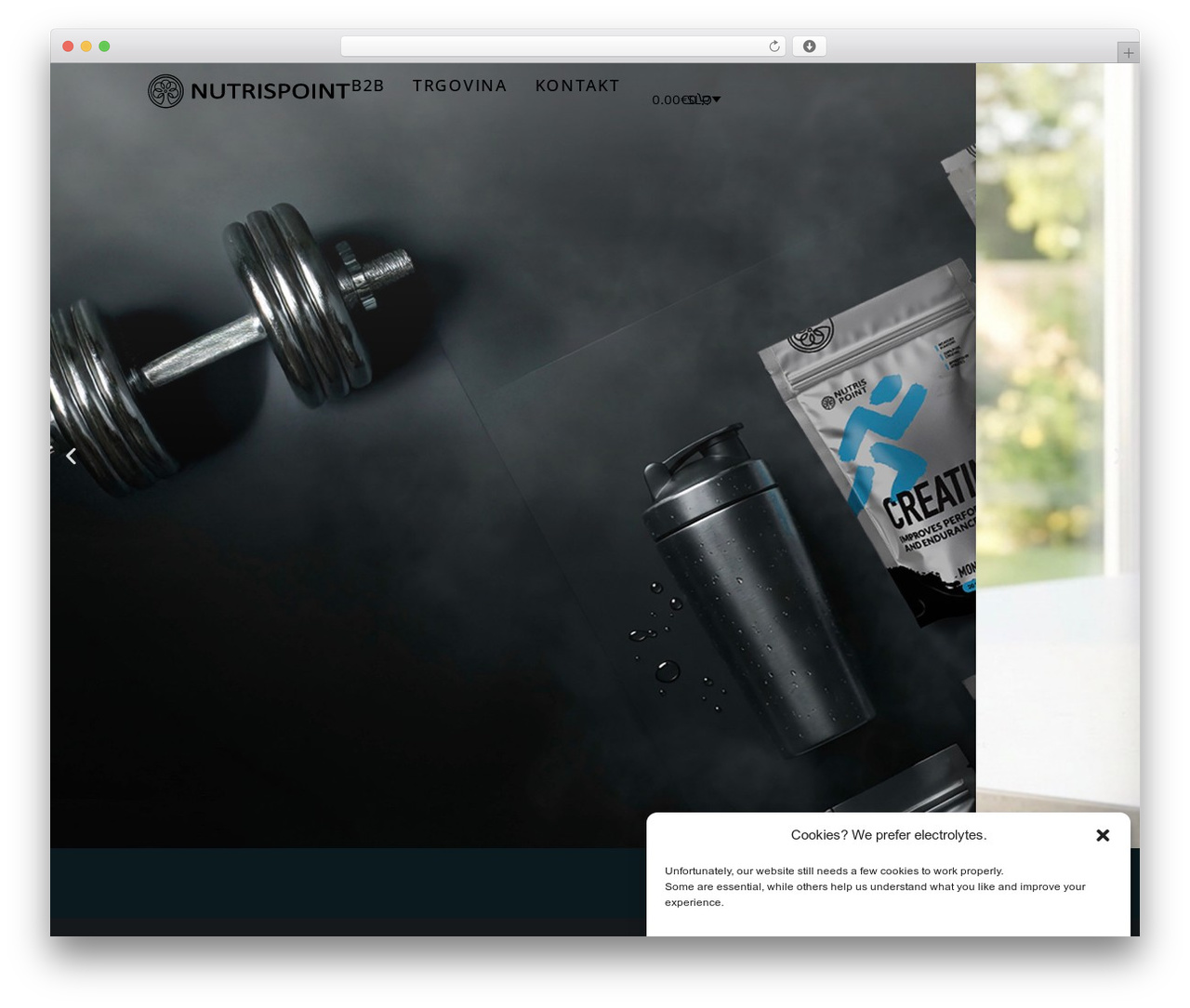Close the cookie notice
This screenshot has height=1008, width=1190.
[1103, 835]
